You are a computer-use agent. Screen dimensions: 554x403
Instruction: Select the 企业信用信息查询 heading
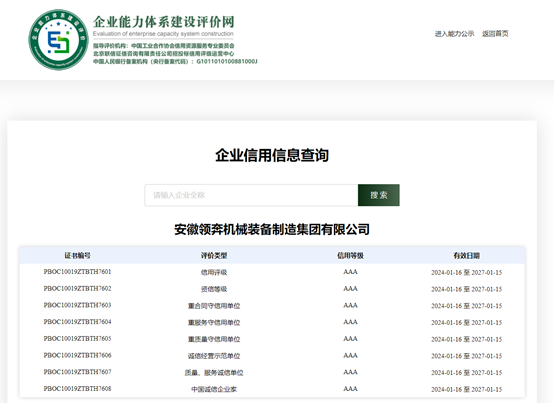coord(272,155)
